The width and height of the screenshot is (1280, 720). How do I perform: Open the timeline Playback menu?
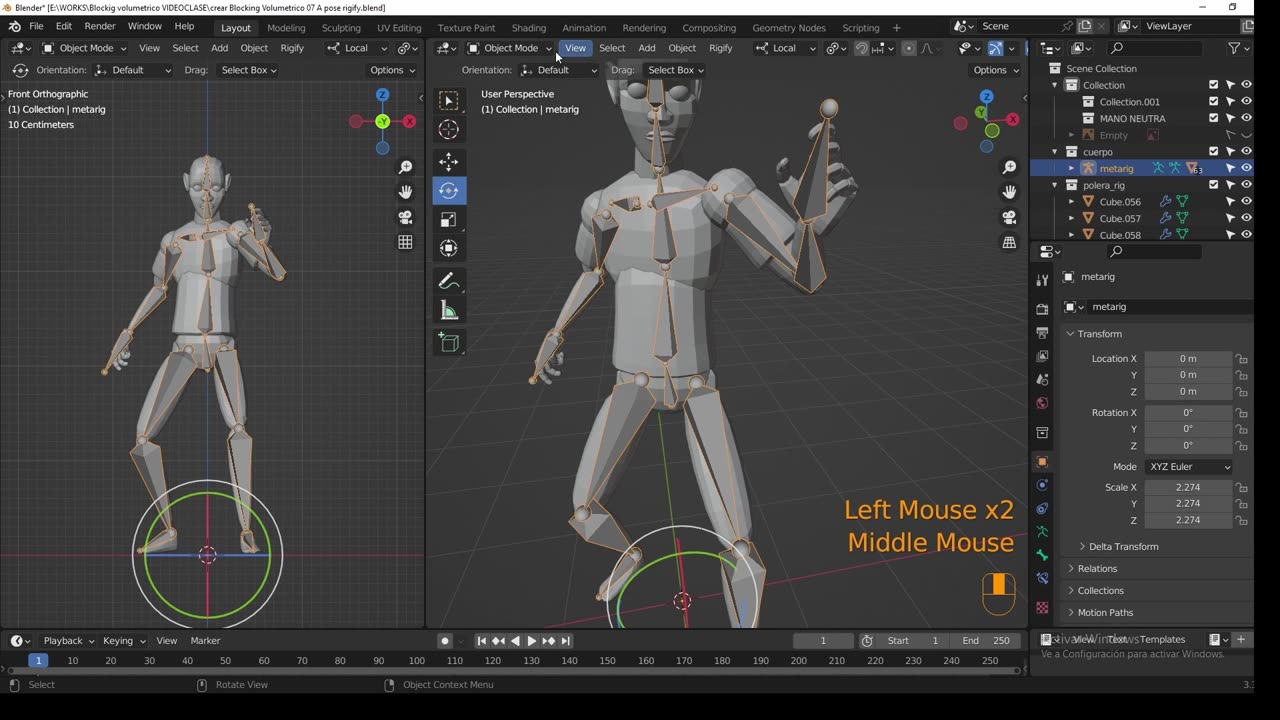68,641
